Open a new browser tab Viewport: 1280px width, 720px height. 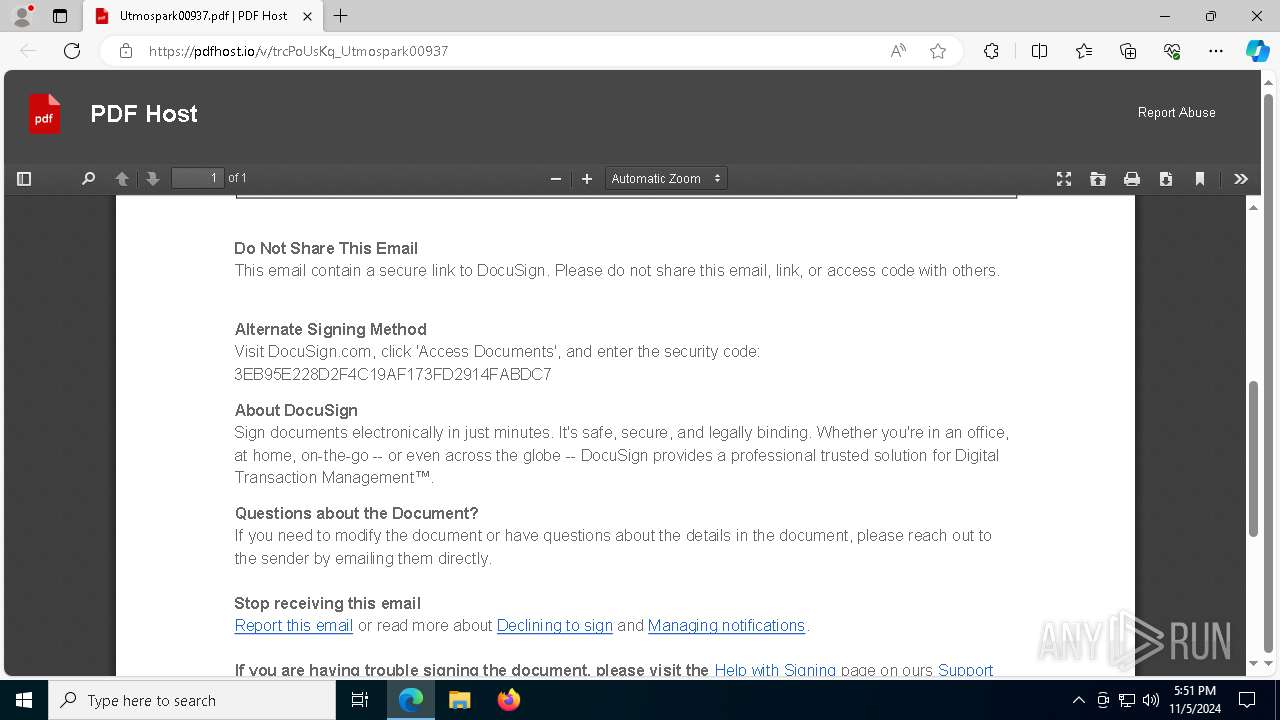[x=340, y=16]
